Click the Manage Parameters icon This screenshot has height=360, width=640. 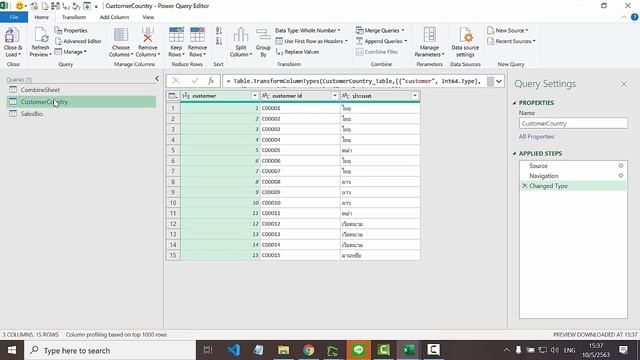[429, 35]
